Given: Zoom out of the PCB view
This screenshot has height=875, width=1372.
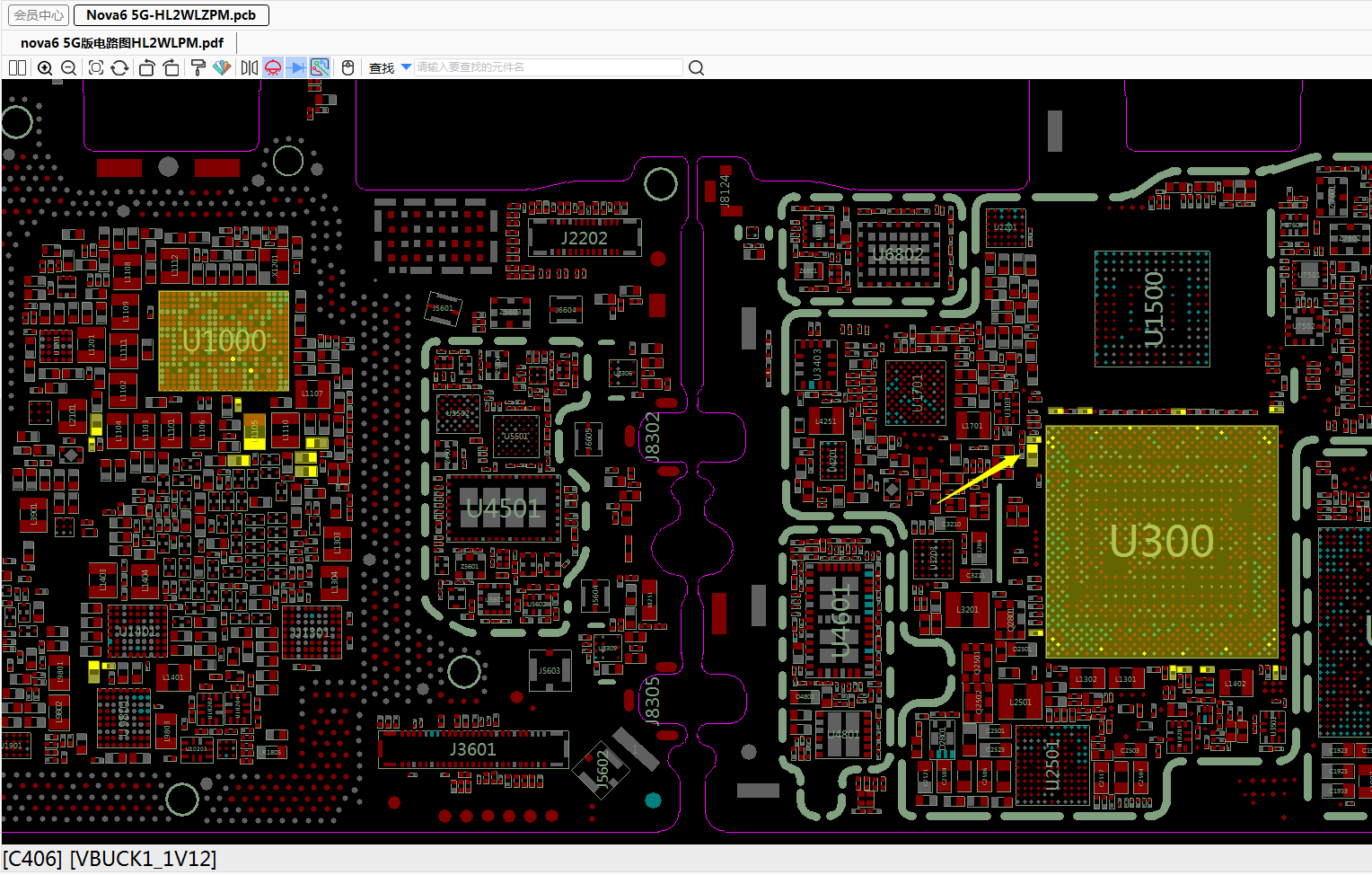Looking at the screenshot, I should click(x=68, y=68).
